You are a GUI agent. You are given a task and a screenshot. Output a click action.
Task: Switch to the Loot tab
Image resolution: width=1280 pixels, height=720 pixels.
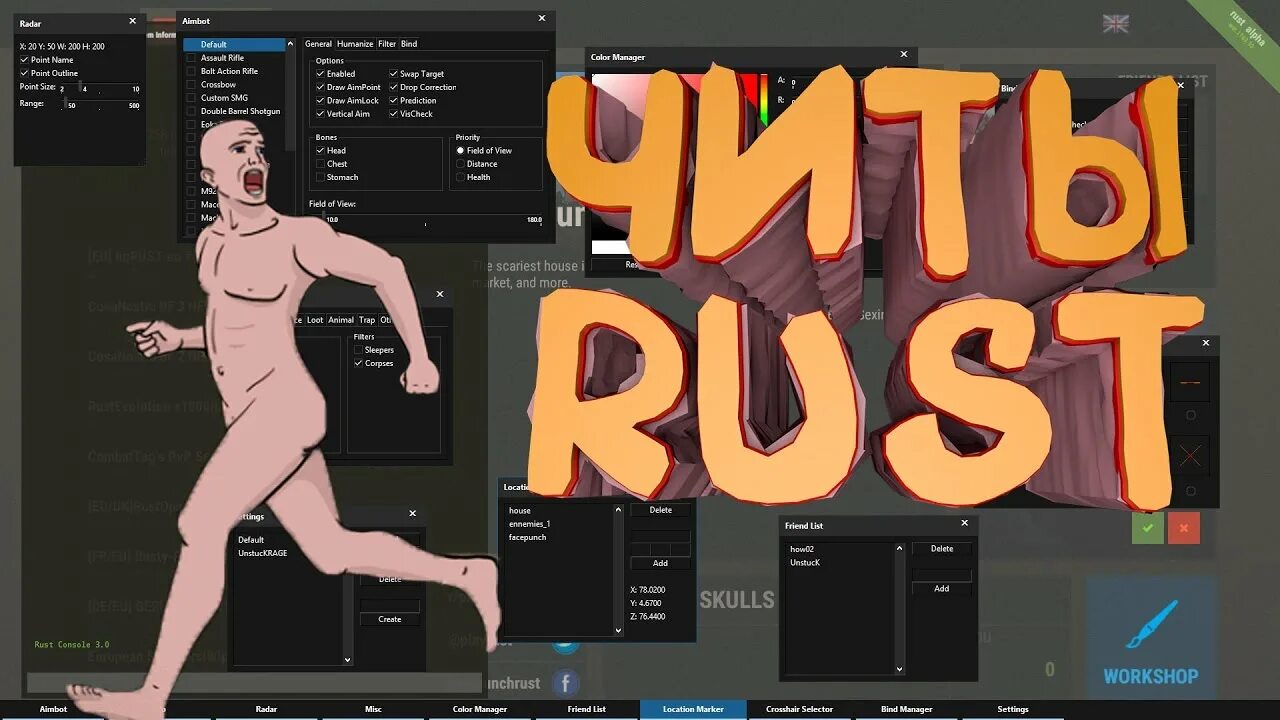pos(315,320)
